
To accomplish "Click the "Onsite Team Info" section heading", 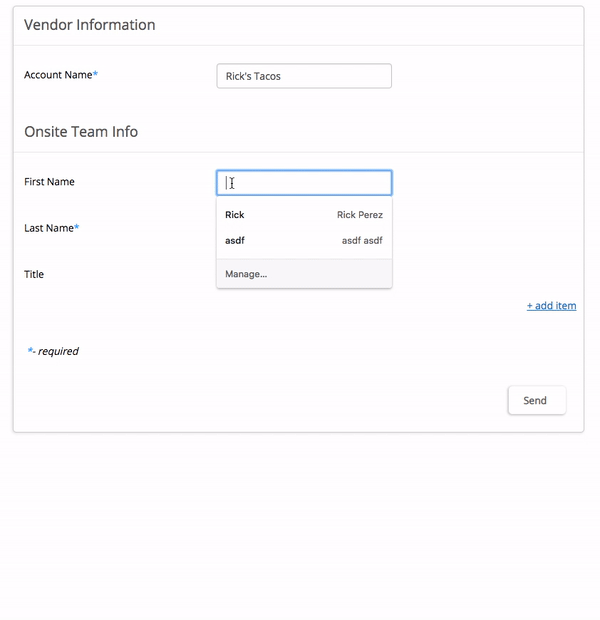I will [81, 132].
